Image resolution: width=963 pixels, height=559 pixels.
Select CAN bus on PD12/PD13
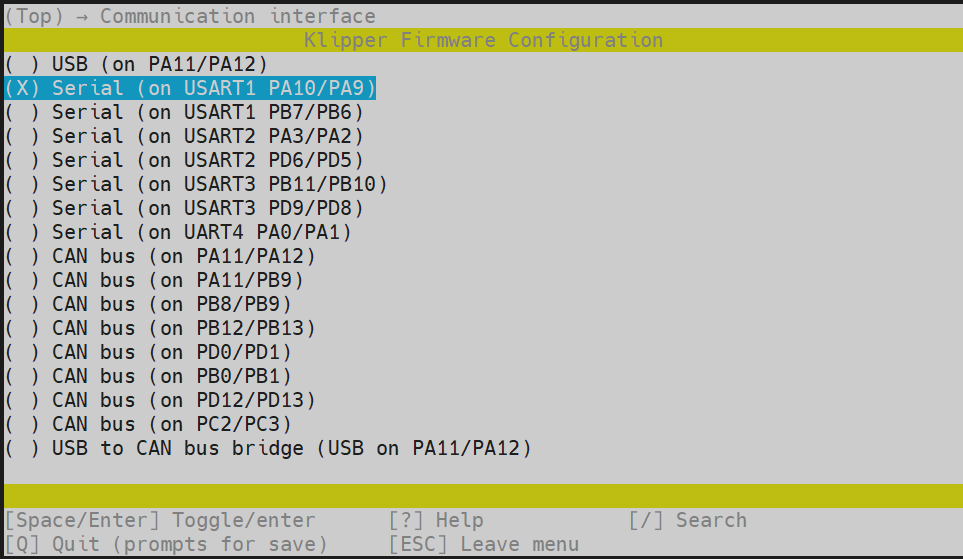(160, 400)
